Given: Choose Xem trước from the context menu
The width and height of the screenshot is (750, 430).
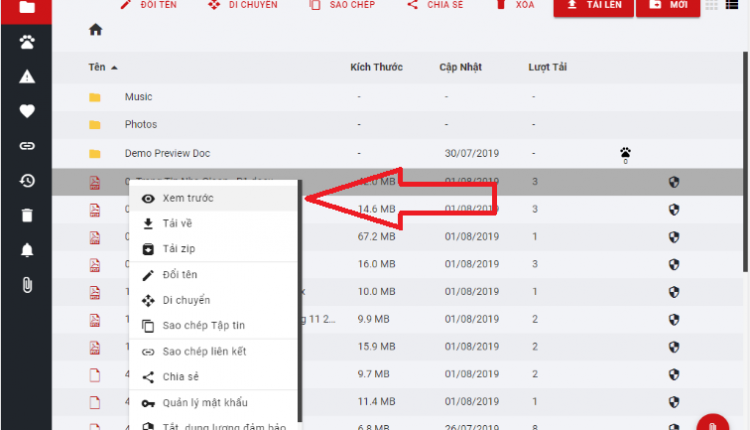Looking at the screenshot, I should (213, 198).
